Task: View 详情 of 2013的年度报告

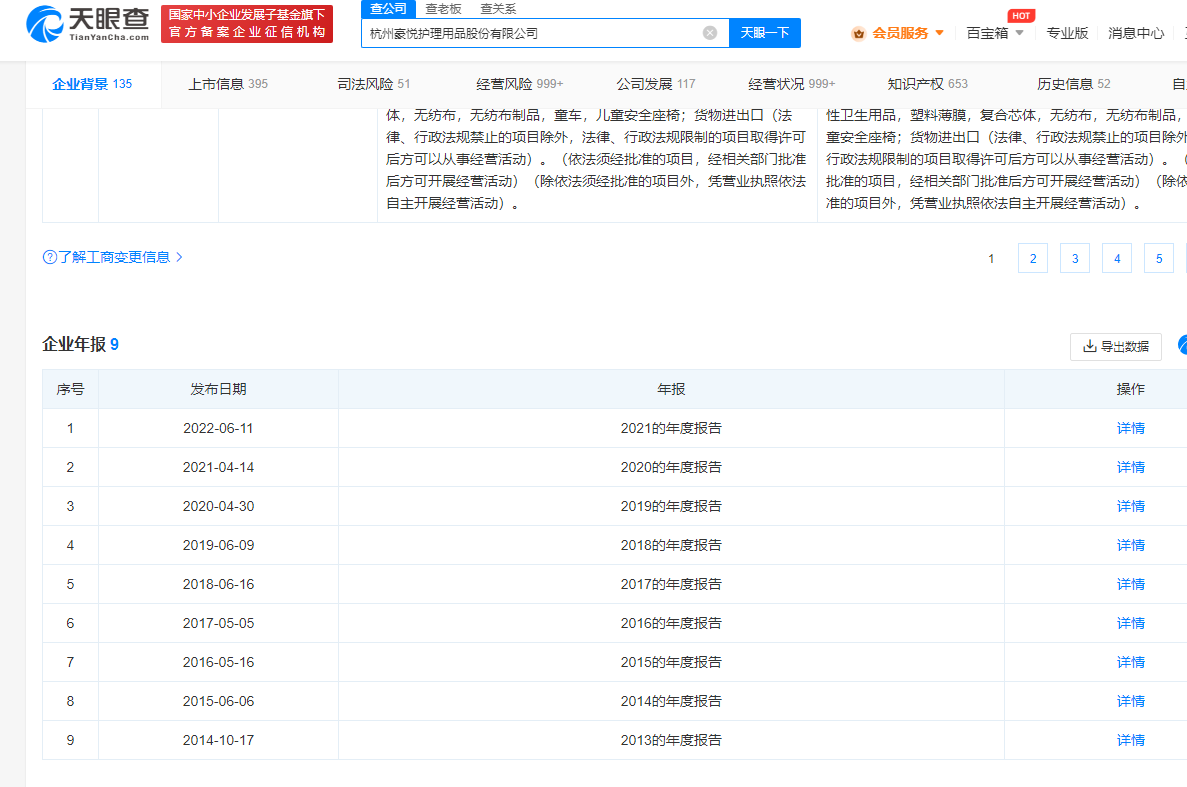Action: click(x=1130, y=740)
